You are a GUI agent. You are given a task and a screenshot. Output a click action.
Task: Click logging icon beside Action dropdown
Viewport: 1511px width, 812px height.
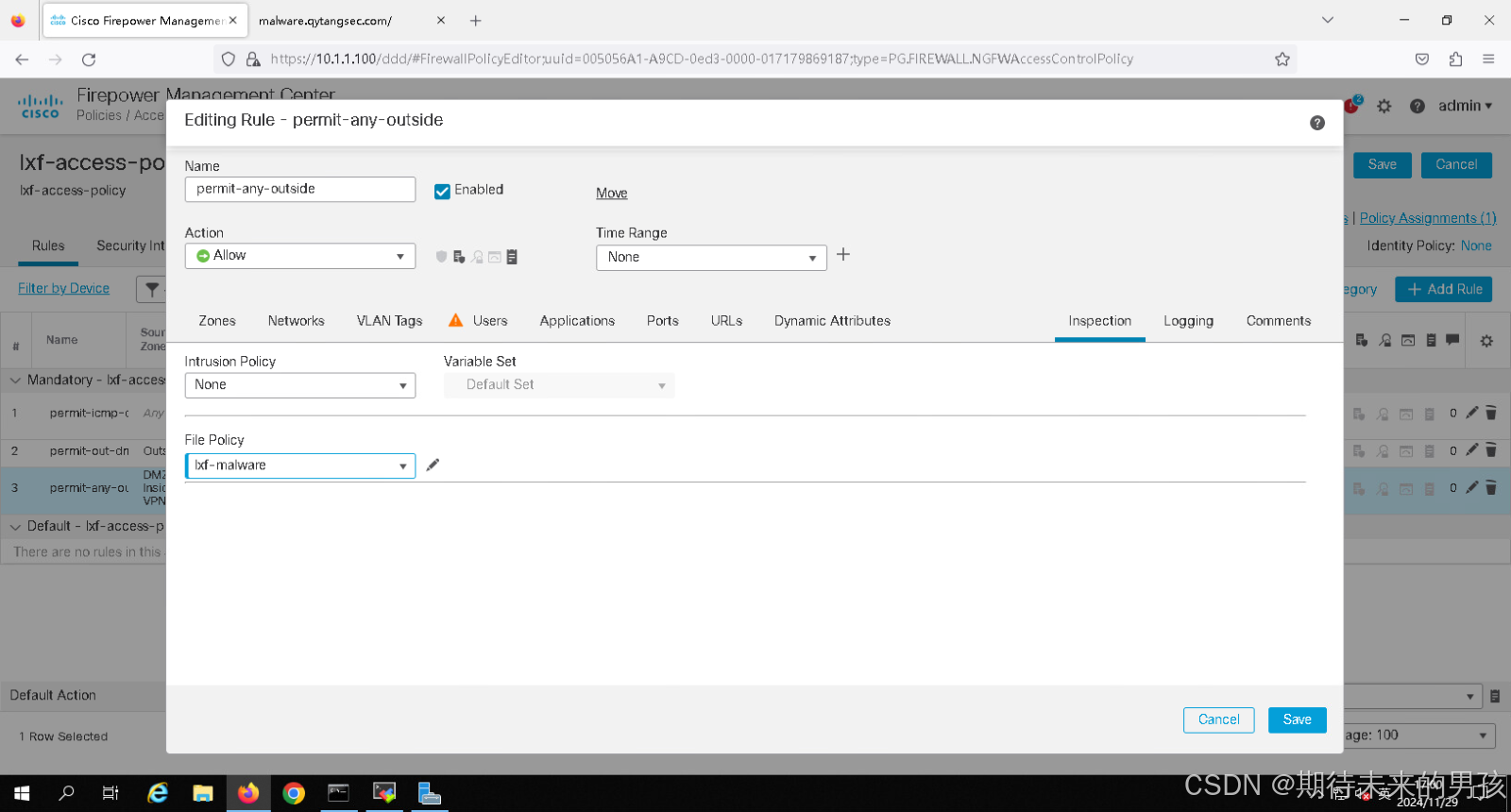[x=512, y=257]
